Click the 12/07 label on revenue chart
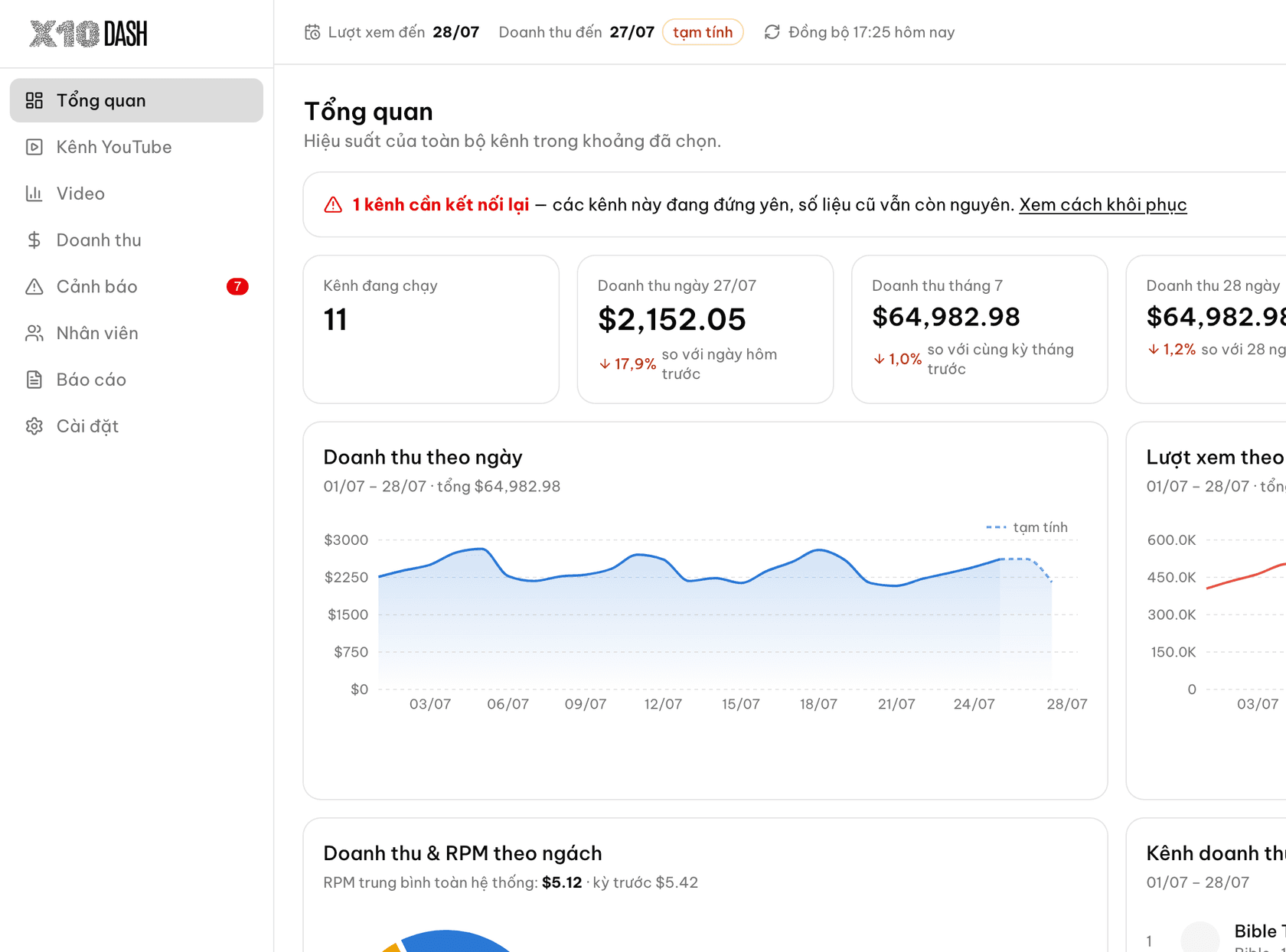 [x=663, y=704]
